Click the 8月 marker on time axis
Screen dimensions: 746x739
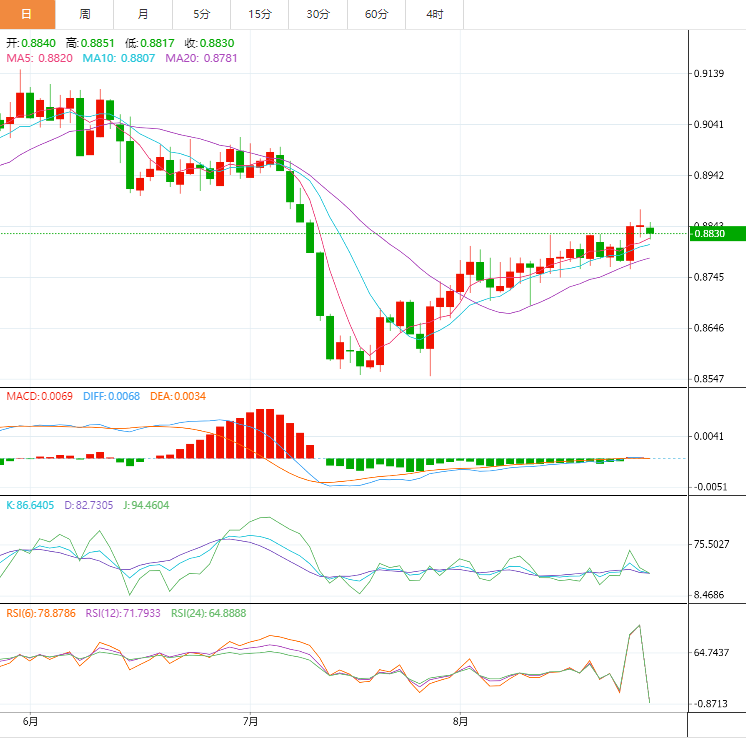[460, 721]
